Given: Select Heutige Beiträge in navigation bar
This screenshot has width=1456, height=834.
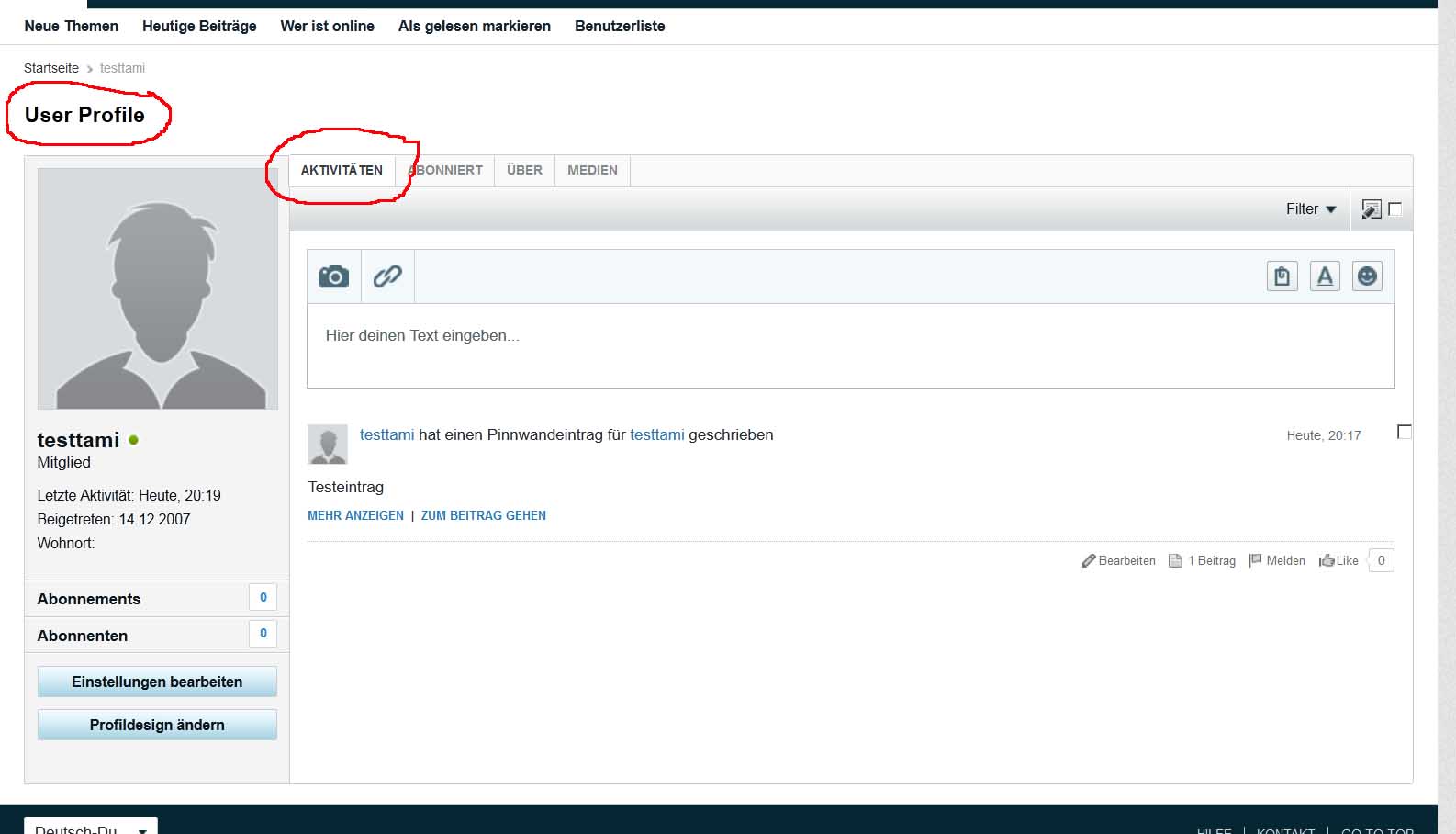Looking at the screenshot, I should 199,27.
